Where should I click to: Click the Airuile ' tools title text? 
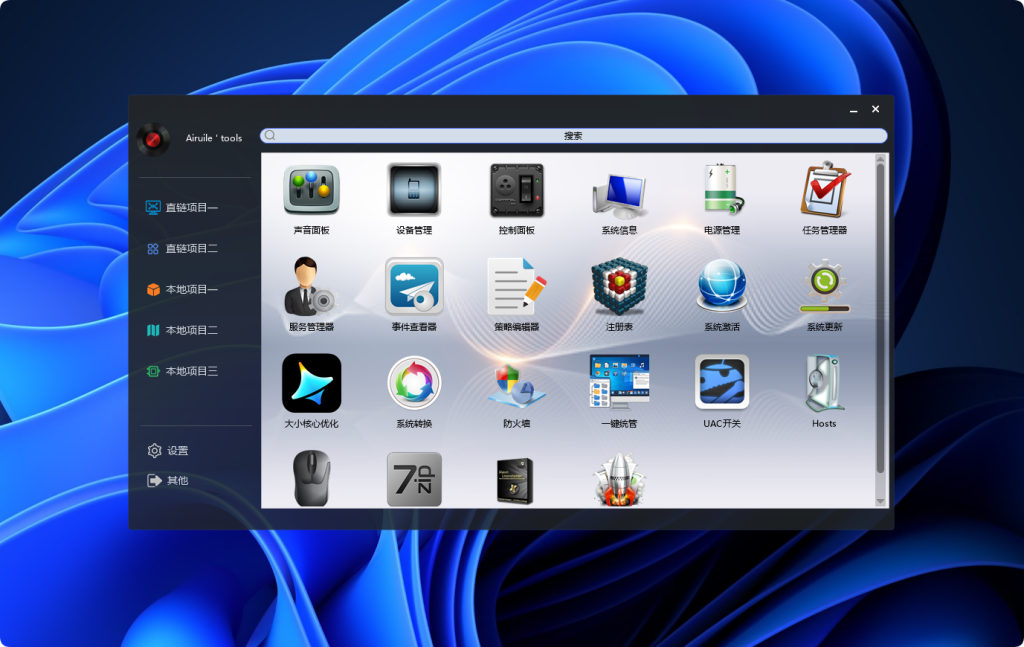click(x=214, y=138)
